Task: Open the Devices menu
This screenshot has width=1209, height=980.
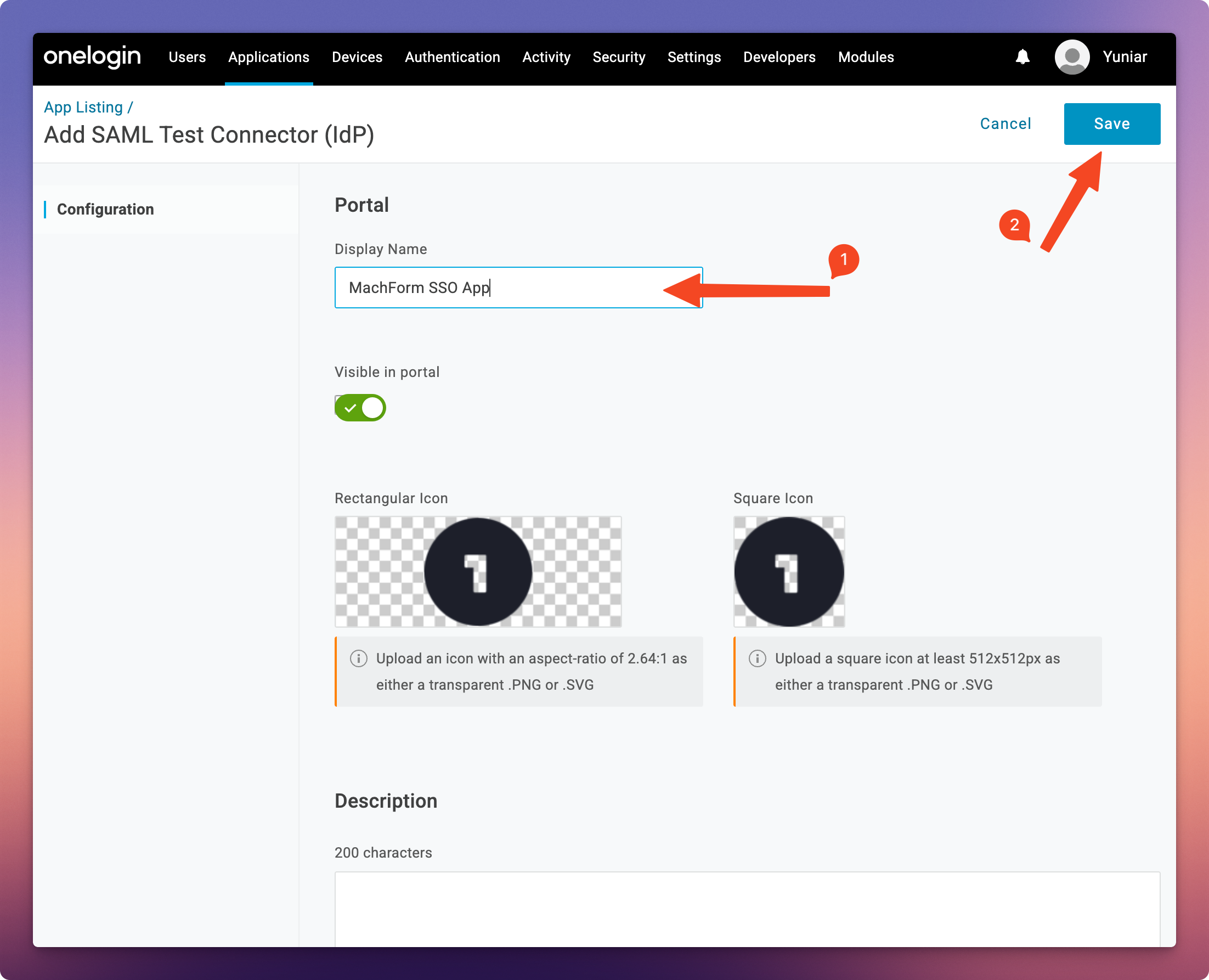Action: [357, 57]
